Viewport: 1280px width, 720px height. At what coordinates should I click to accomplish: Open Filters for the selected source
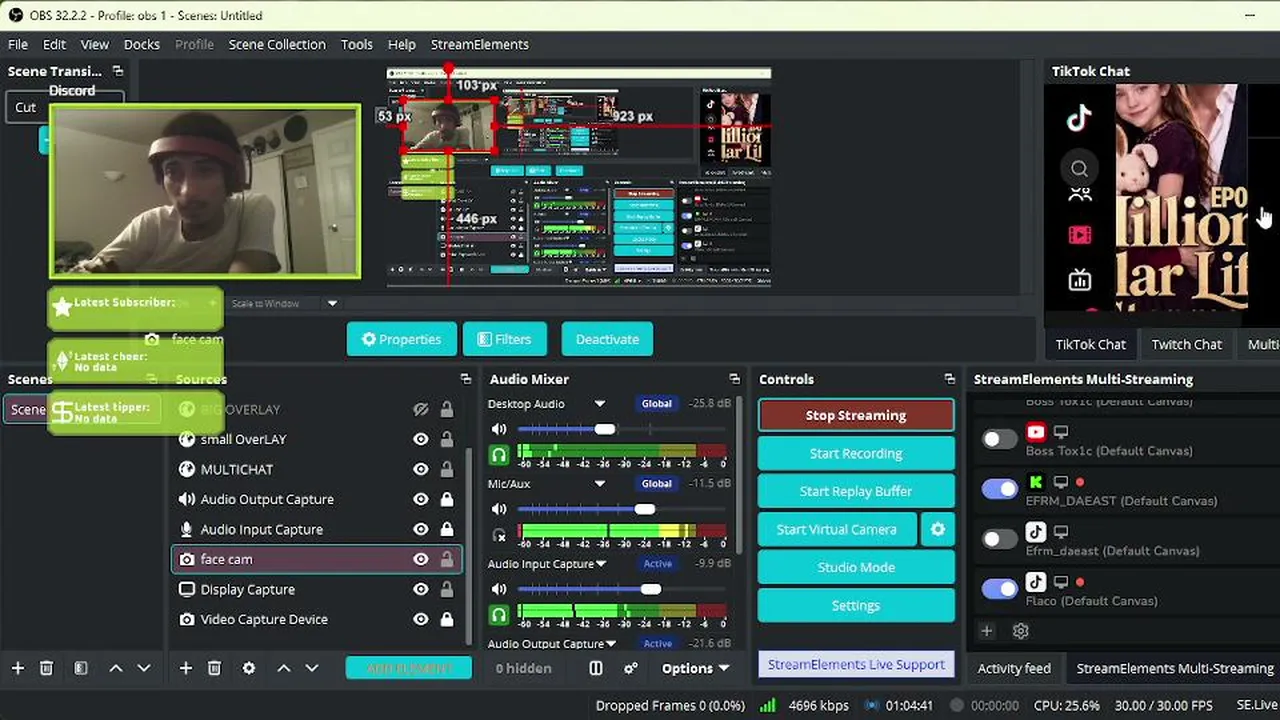(x=504, y=339)
